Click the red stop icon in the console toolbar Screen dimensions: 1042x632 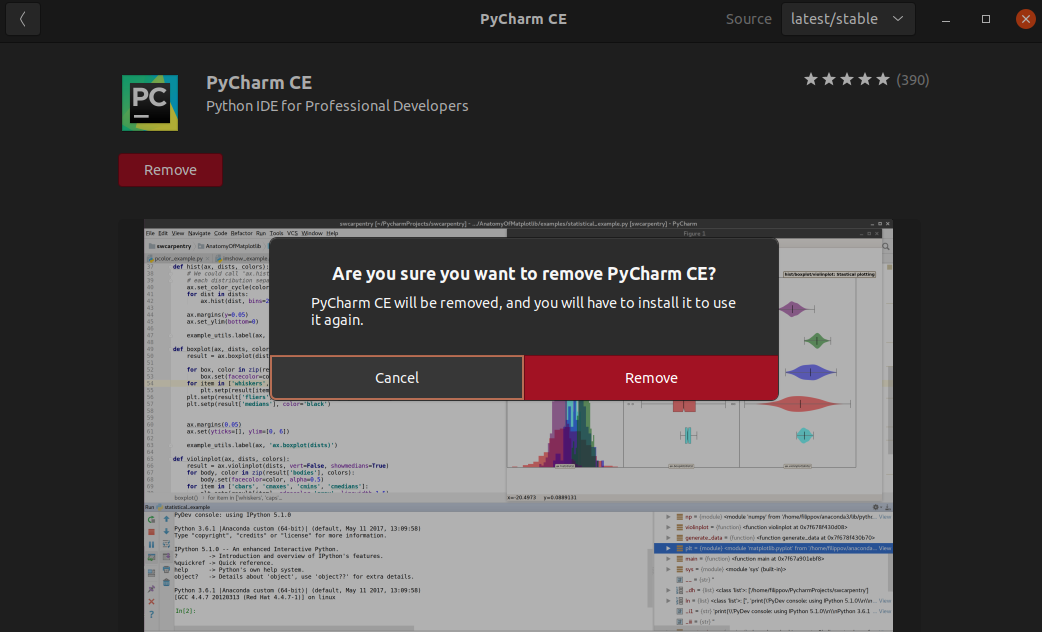(x=151, y=532)
